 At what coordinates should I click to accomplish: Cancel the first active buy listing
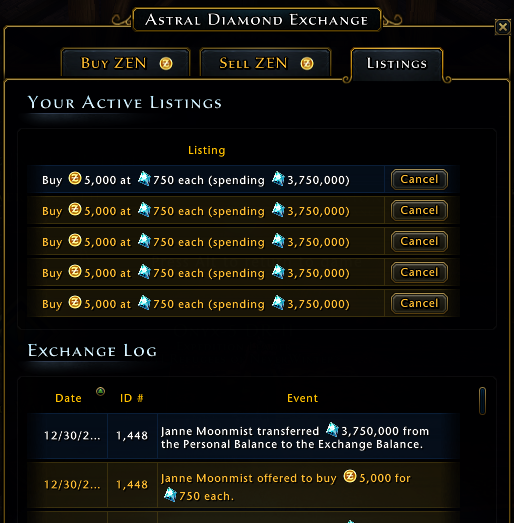pos(419,179)
